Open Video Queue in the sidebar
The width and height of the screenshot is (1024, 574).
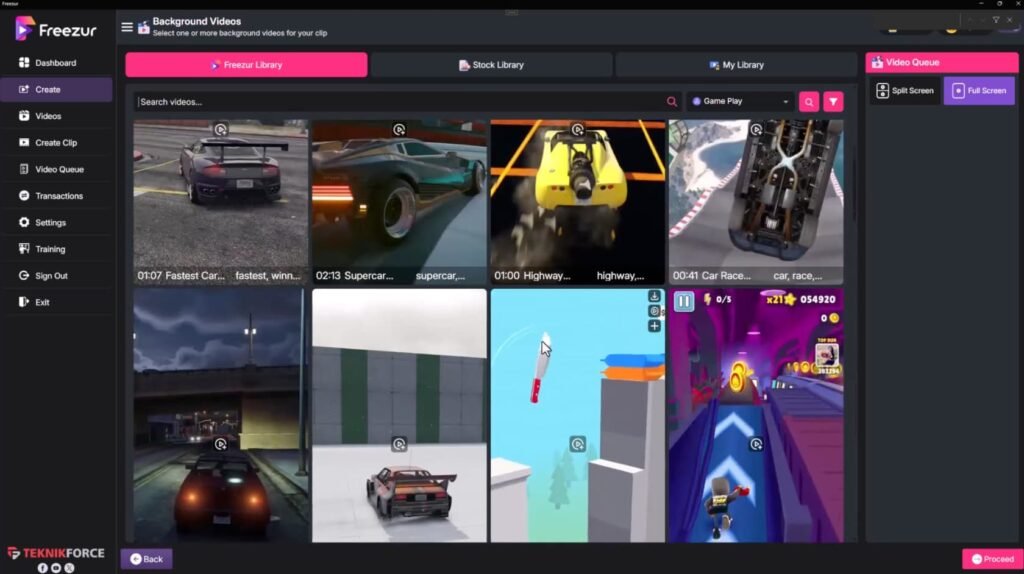(59, 169)
